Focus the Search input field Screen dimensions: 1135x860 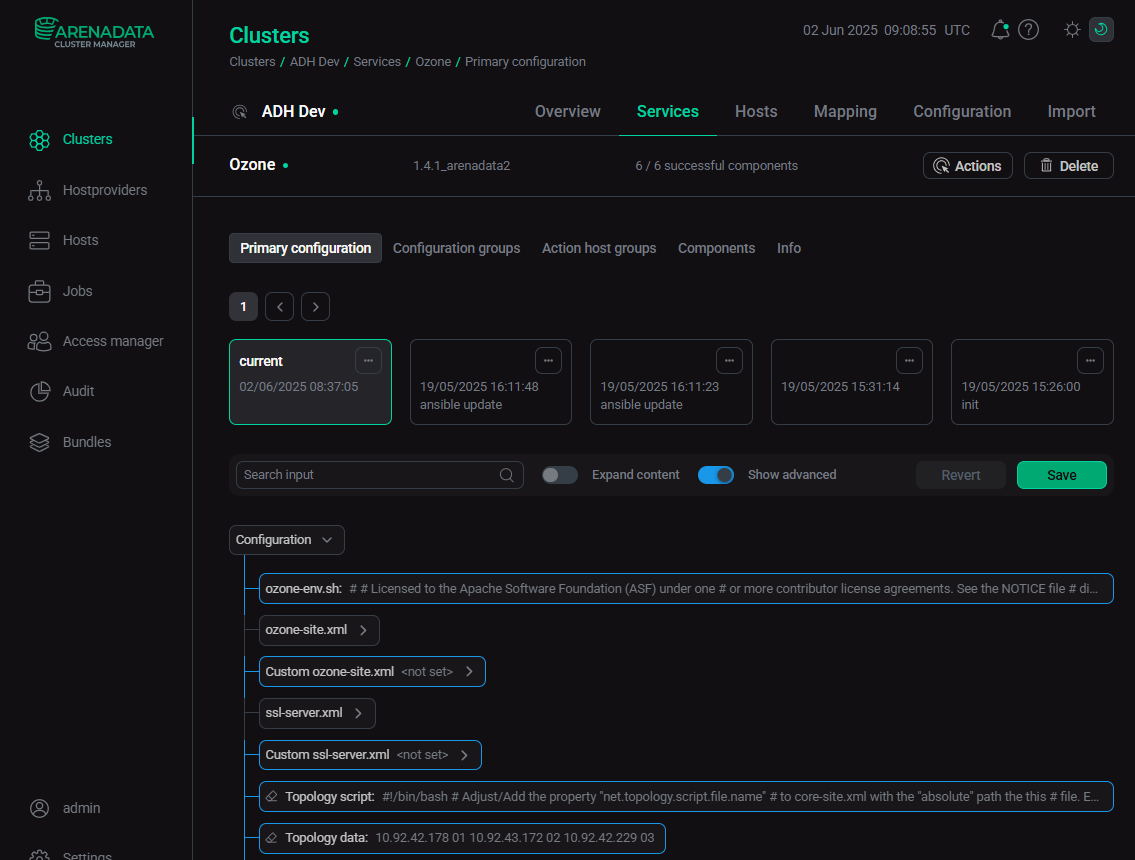(x=379, y=475)
